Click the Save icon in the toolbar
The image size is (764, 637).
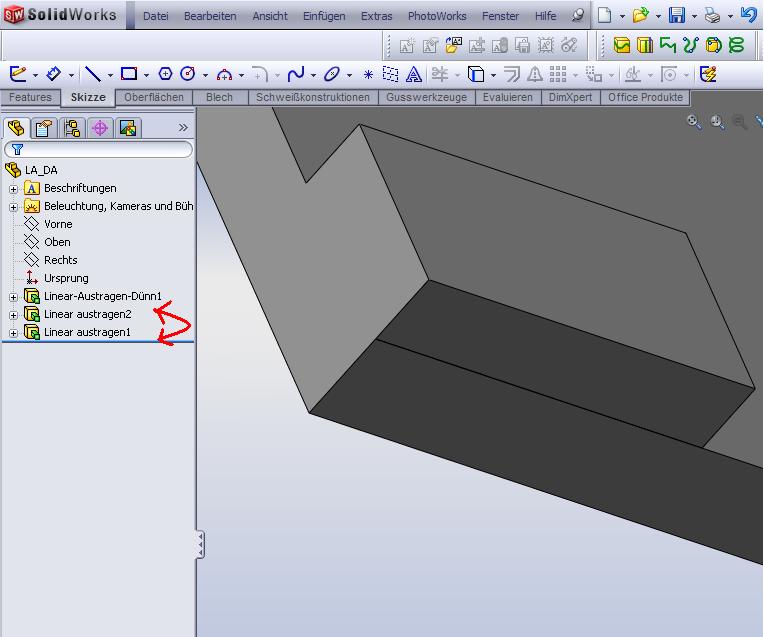(x=677, y=16)
